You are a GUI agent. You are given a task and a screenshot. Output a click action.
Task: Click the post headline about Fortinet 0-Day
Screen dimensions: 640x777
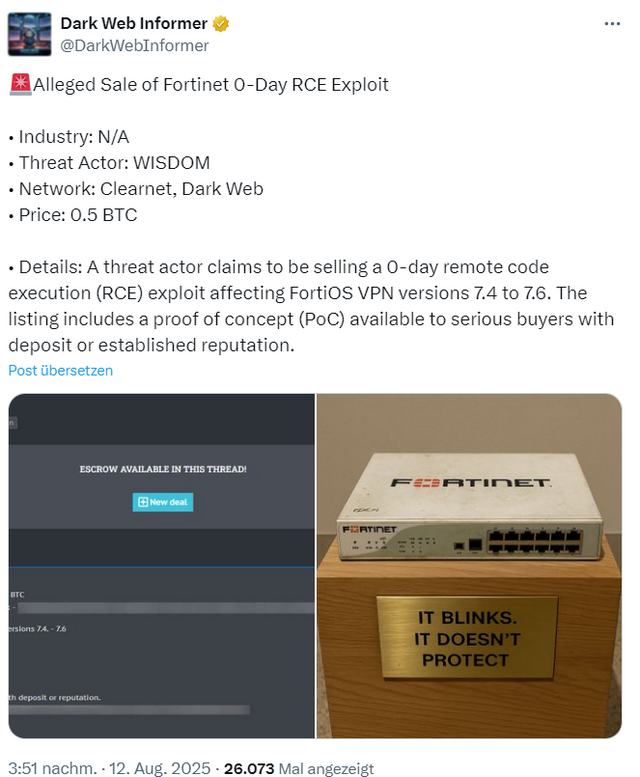tap(211, 85)
